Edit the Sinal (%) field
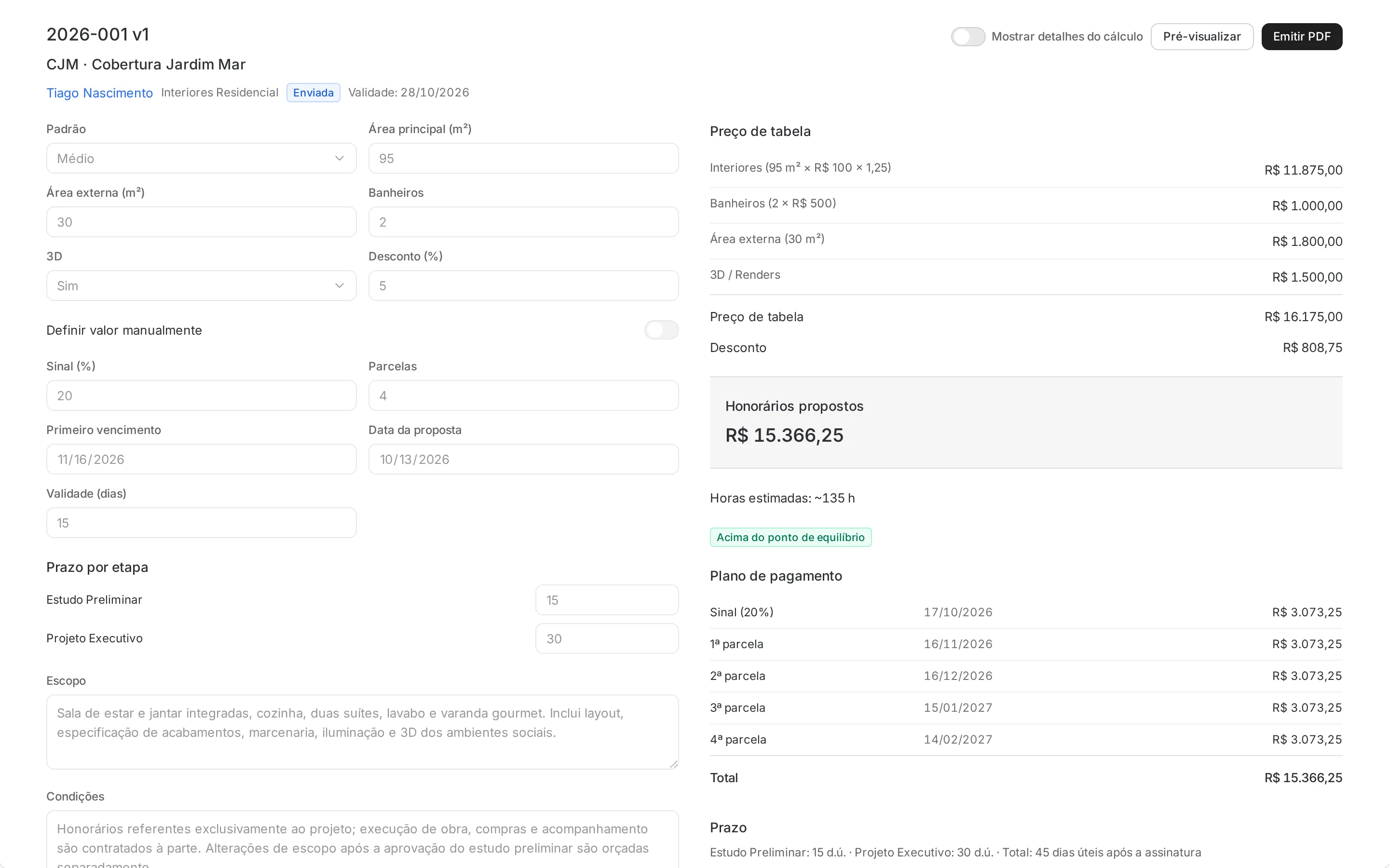Viewport: 1389px width, 868px height. pyautogui.click(x=202, y=395)
